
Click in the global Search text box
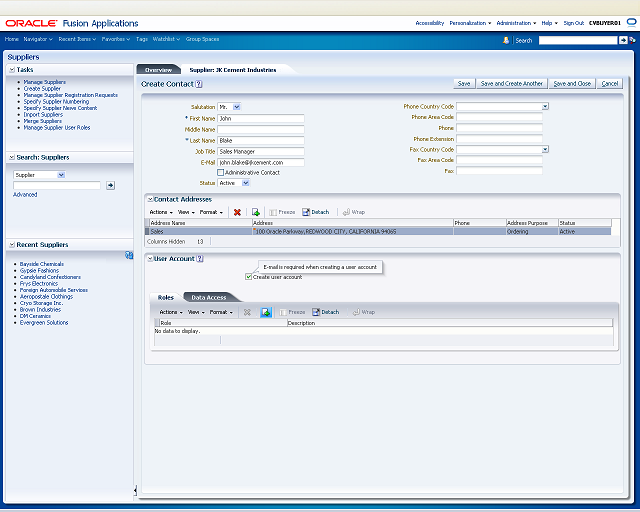click(x=578, y=40)
